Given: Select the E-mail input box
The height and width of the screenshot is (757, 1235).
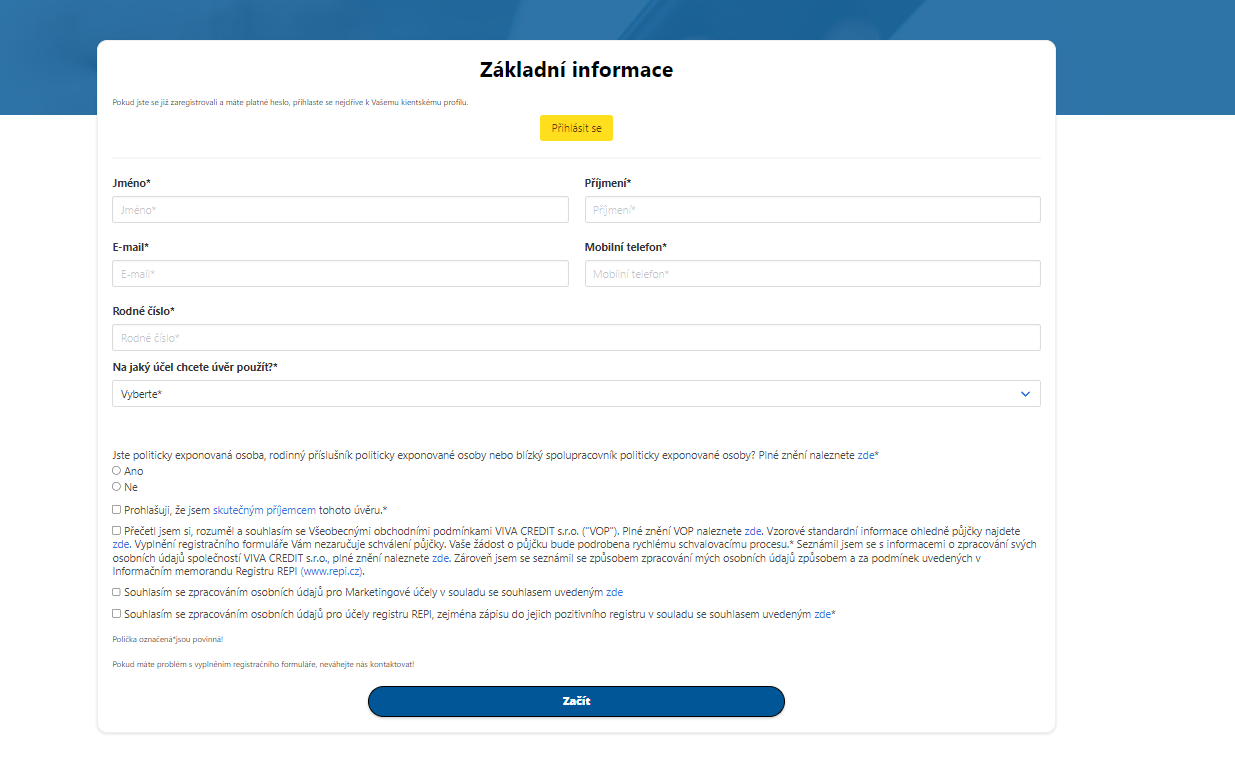Looking at the screenshot, I should pyautogui.click(x=340, y=274).
